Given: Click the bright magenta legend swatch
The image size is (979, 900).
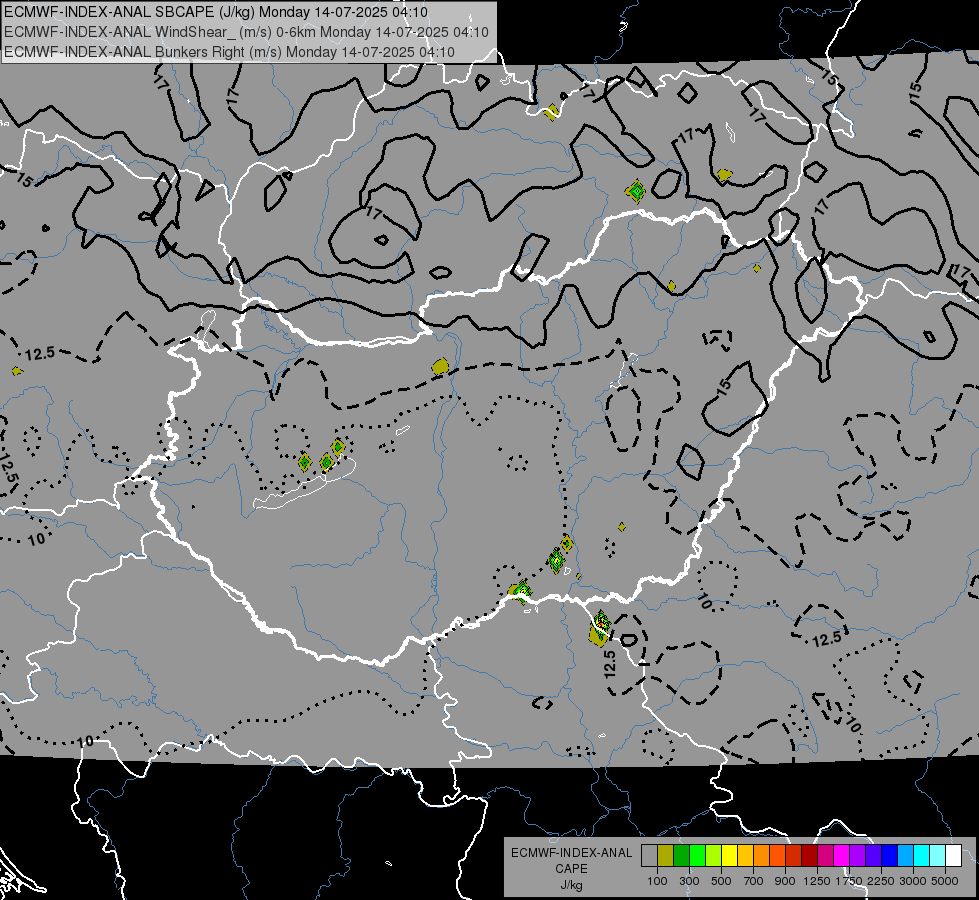Looking at the screenshot, I should (x=842, y=855).
